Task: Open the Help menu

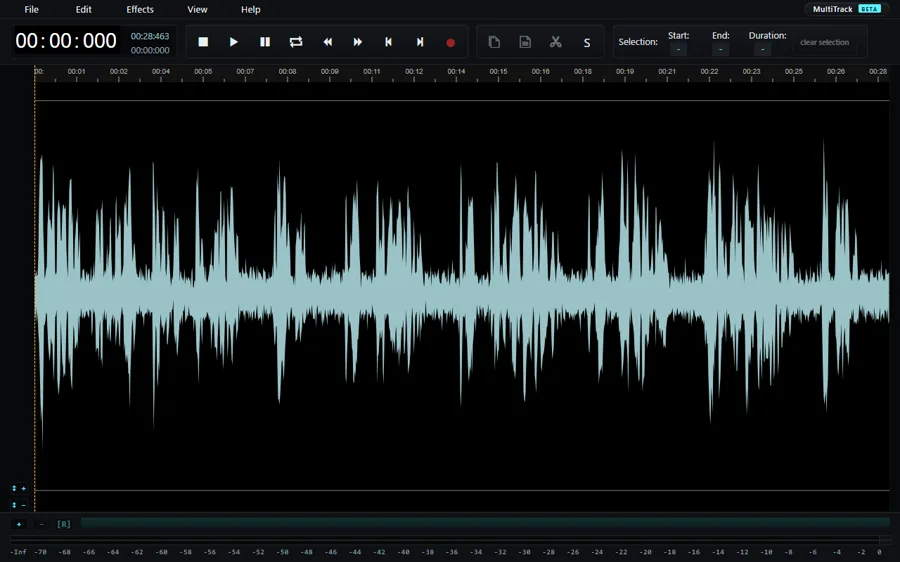Action: [251, 9]
